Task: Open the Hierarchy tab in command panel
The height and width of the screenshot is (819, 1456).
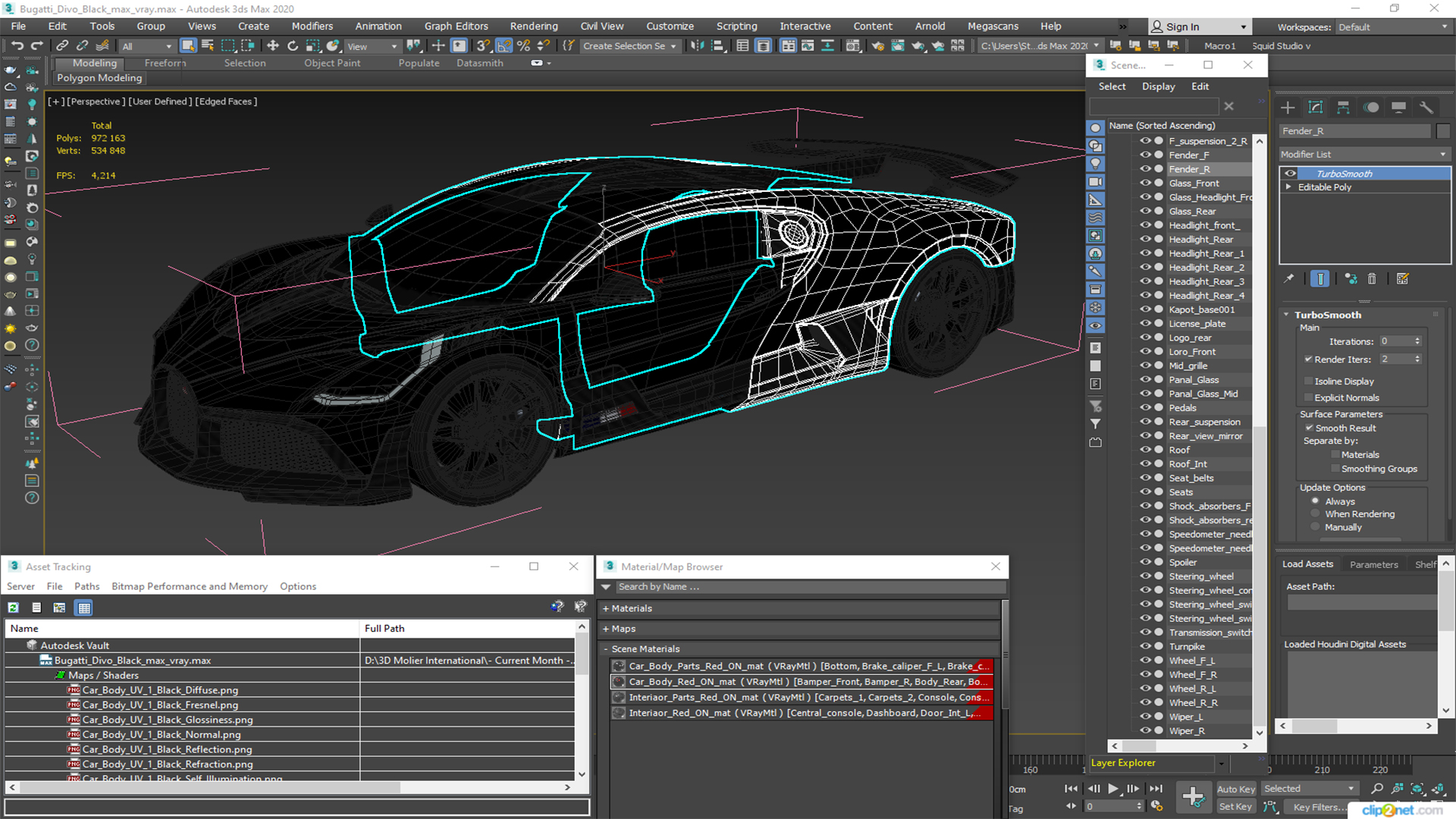Action: [x=1343, y=108]
